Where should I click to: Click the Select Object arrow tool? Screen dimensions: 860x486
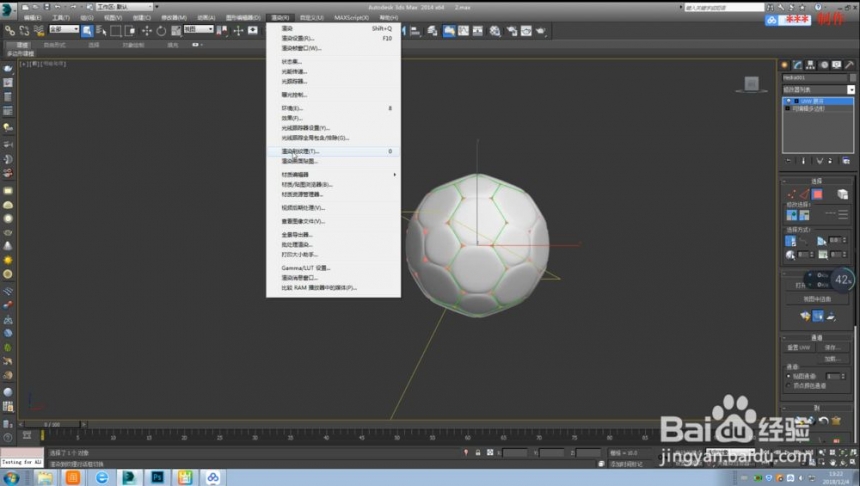pos(87,31)
